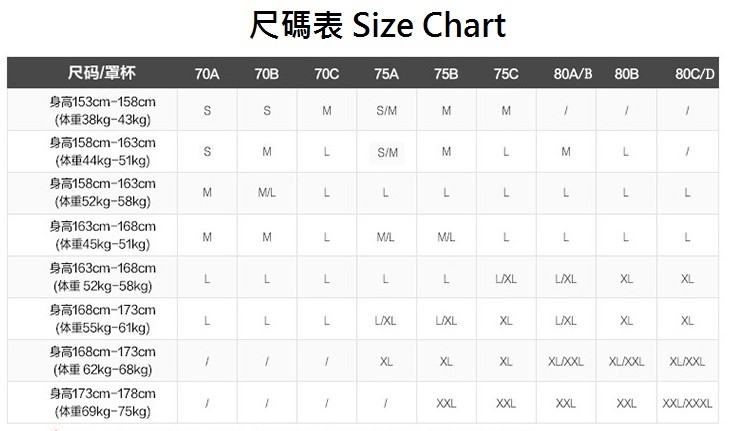Select the 75C column header

506,73
